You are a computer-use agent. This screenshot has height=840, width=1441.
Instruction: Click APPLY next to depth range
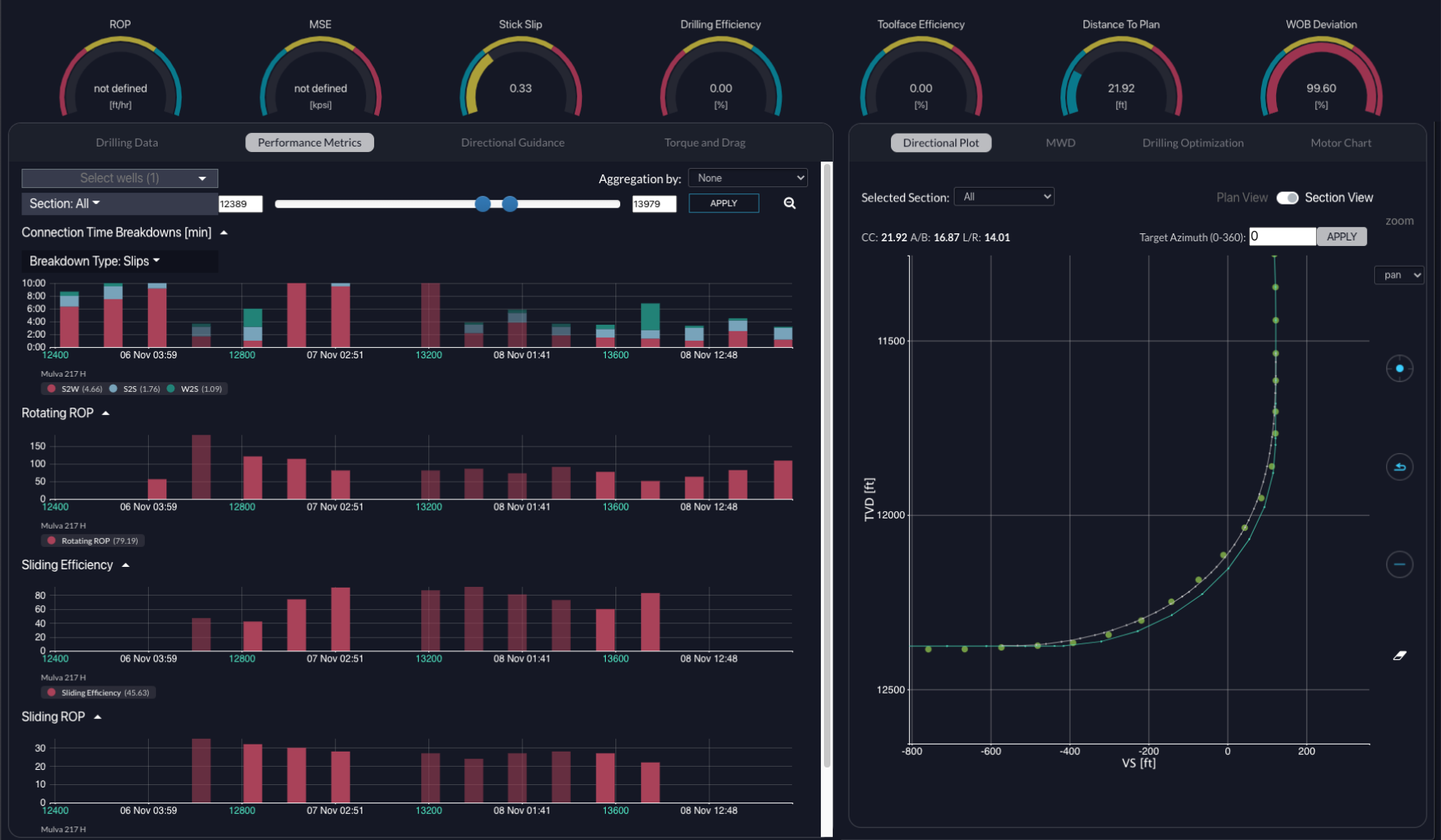(724, 203)
